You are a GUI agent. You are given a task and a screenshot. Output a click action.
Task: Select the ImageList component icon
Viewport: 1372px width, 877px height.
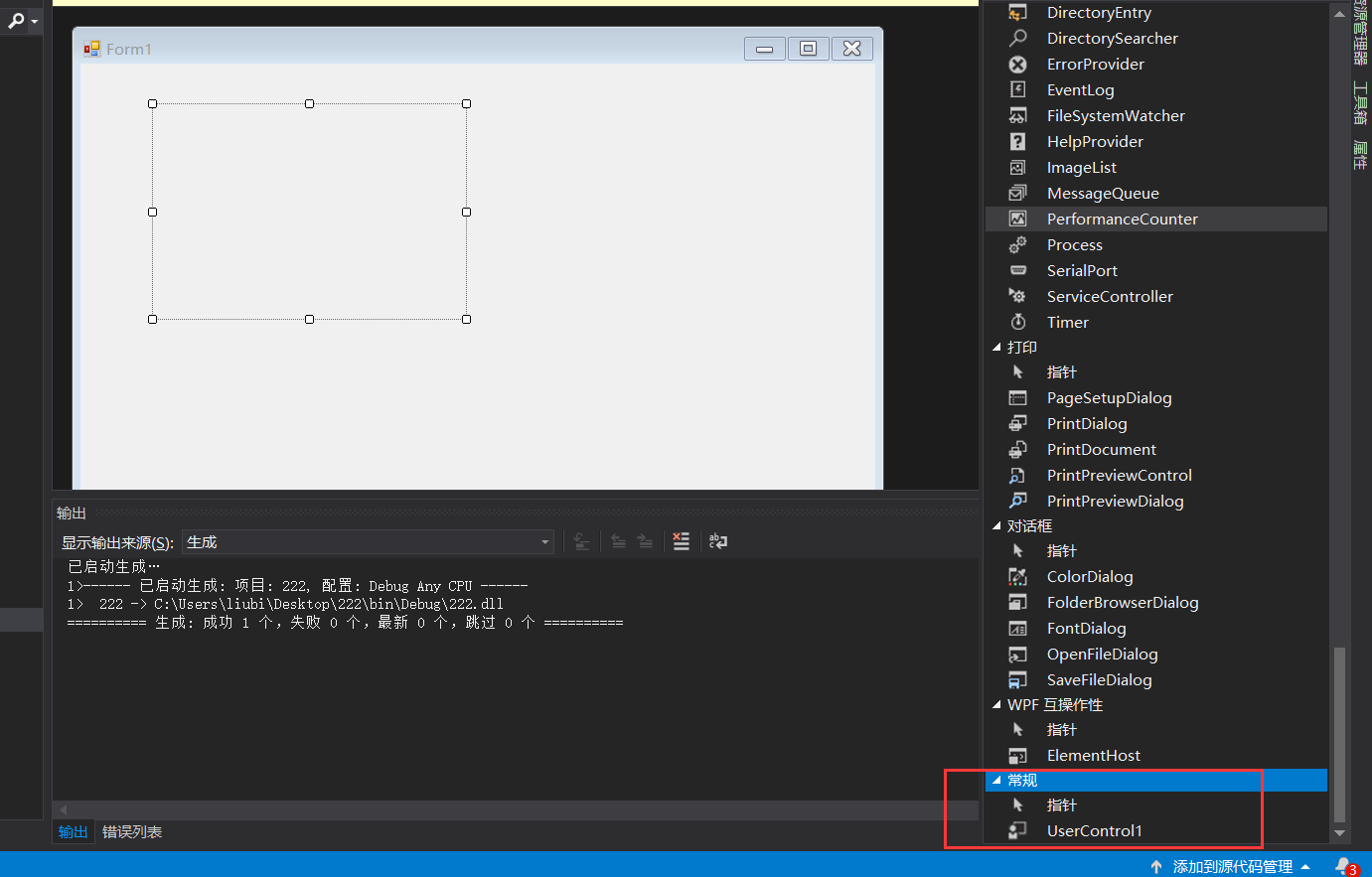(1017, 168)
